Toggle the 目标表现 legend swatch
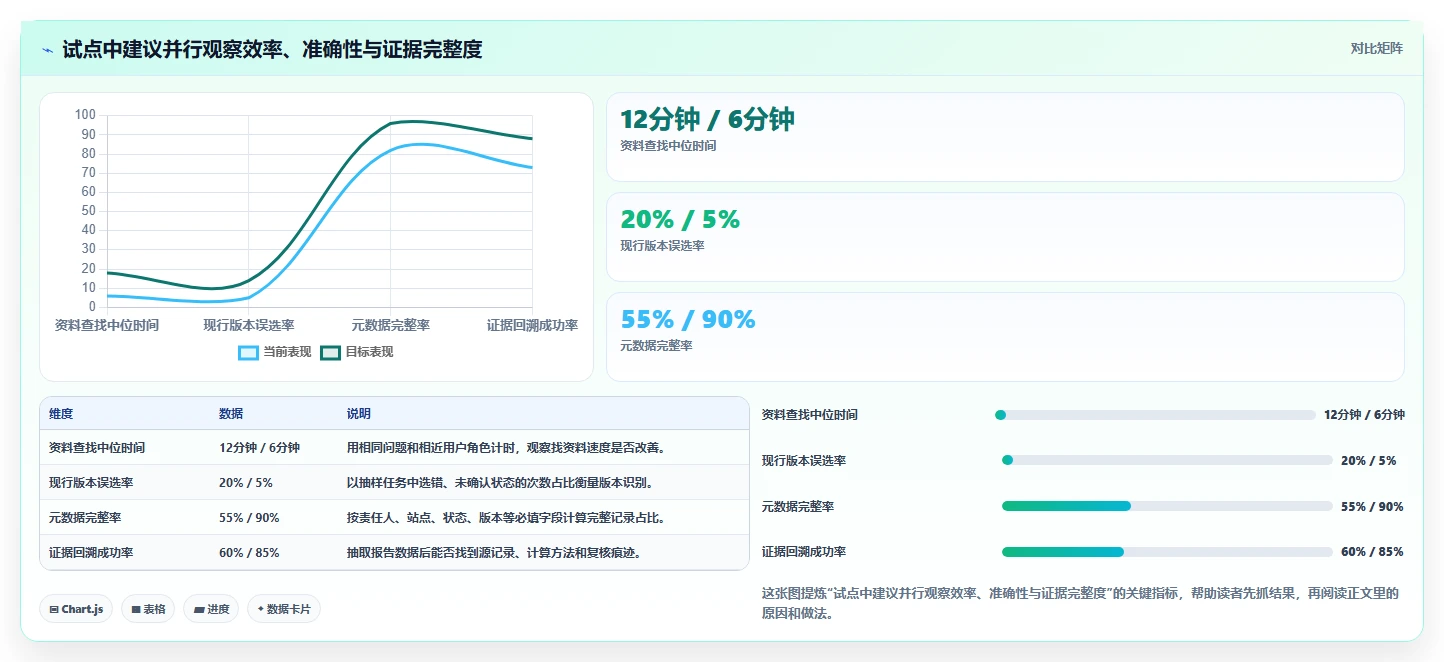1444x662 pixels. pos(331,352)
